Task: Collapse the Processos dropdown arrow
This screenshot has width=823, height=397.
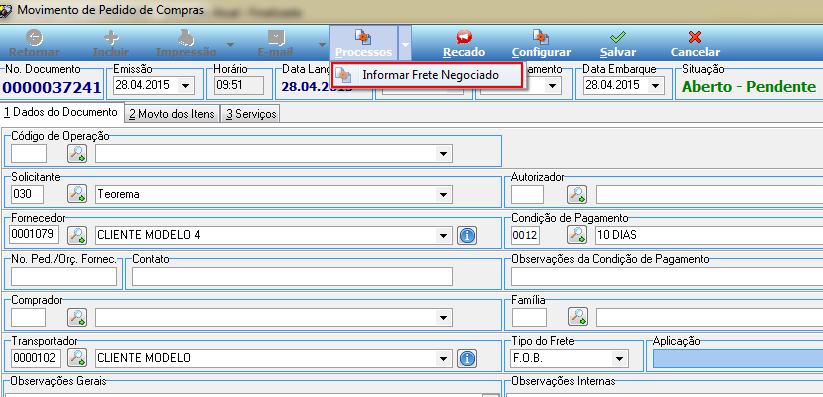Action: click(405, 43)
